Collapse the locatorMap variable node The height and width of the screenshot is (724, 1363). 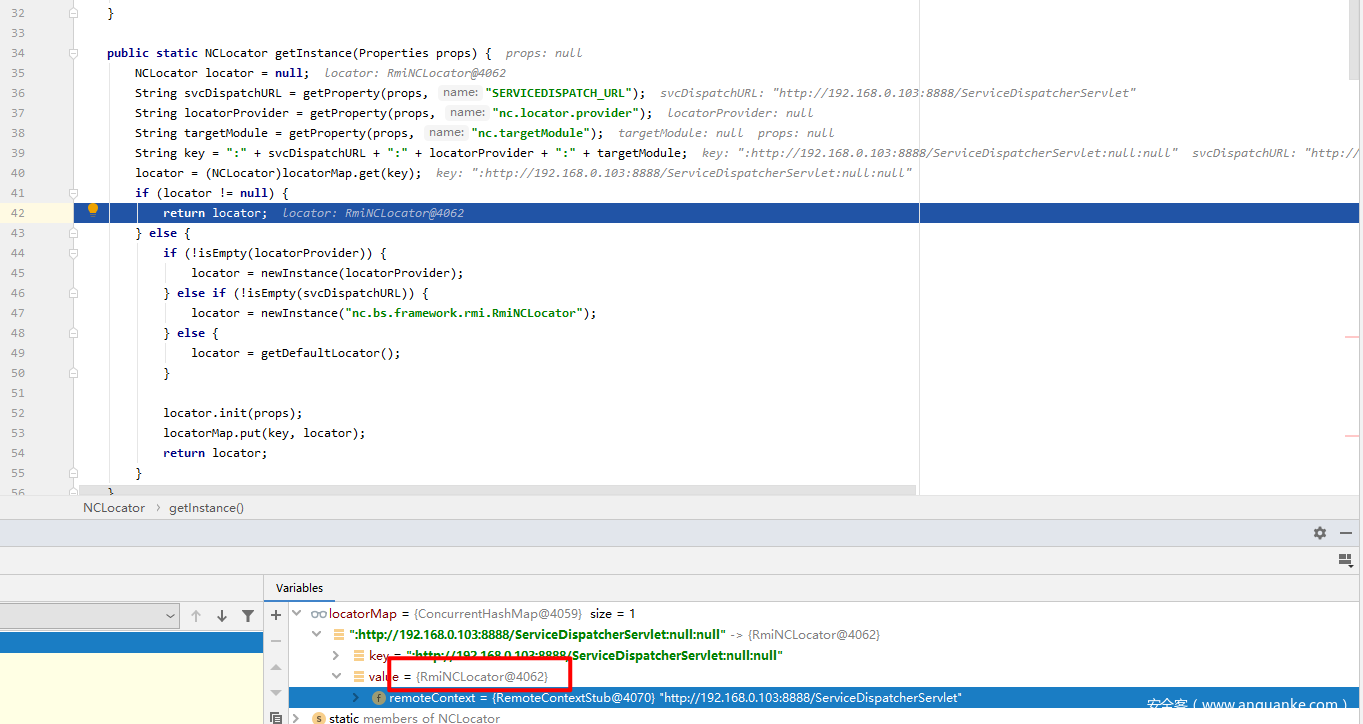296,614
